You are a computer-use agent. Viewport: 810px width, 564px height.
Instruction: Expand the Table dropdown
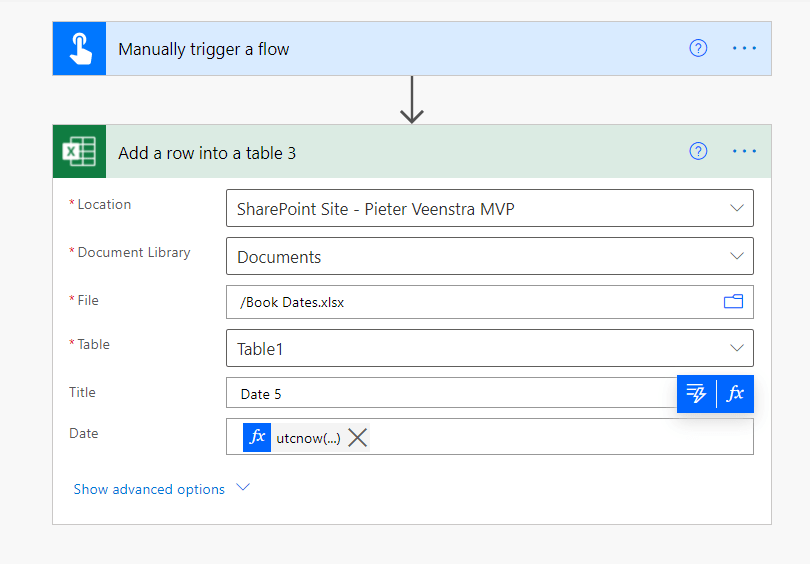pyautogui.click(x=737, y=348)
